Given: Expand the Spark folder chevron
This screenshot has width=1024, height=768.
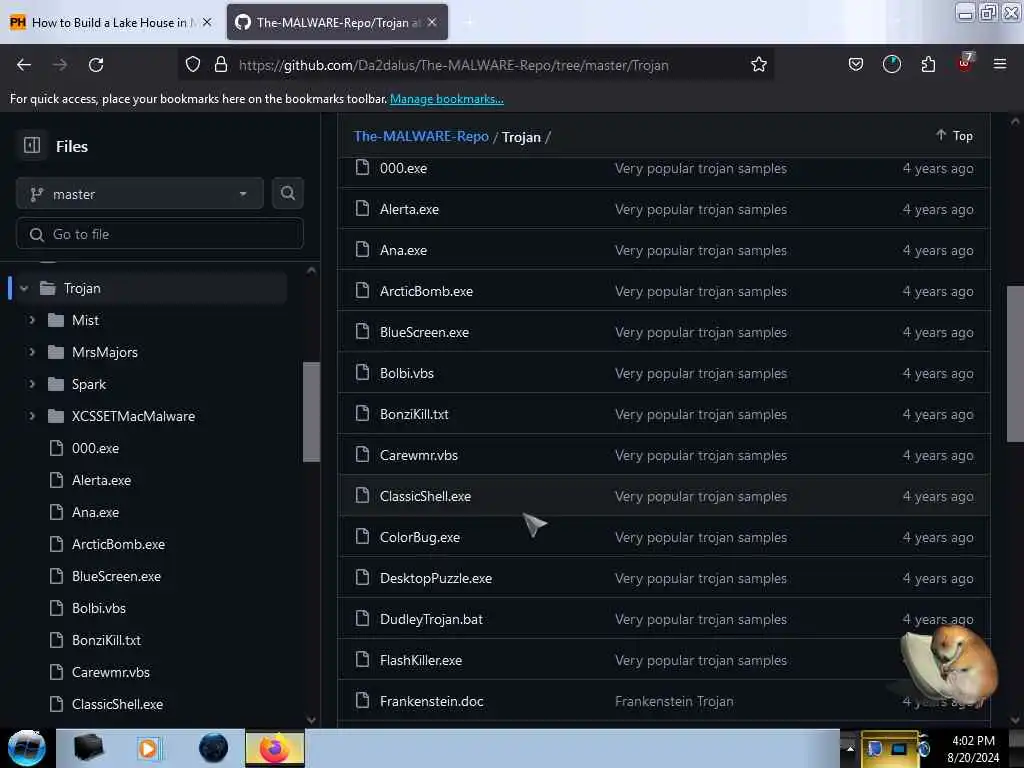Looking at the screenshot, I should click(x=31, y=384).
